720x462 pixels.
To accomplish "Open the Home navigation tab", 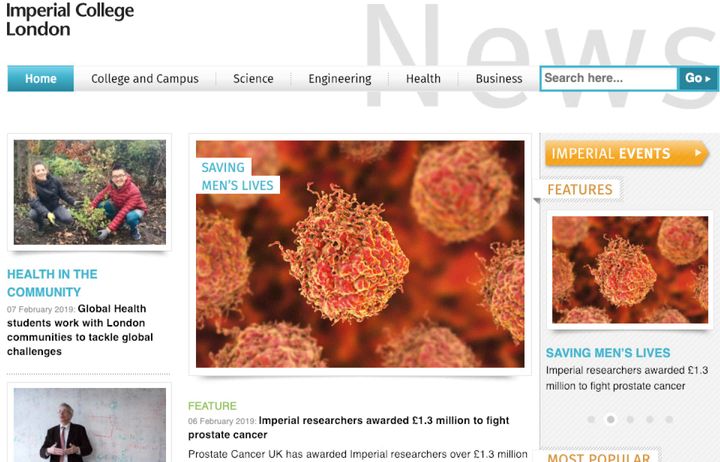I will [x=41, y=79].
